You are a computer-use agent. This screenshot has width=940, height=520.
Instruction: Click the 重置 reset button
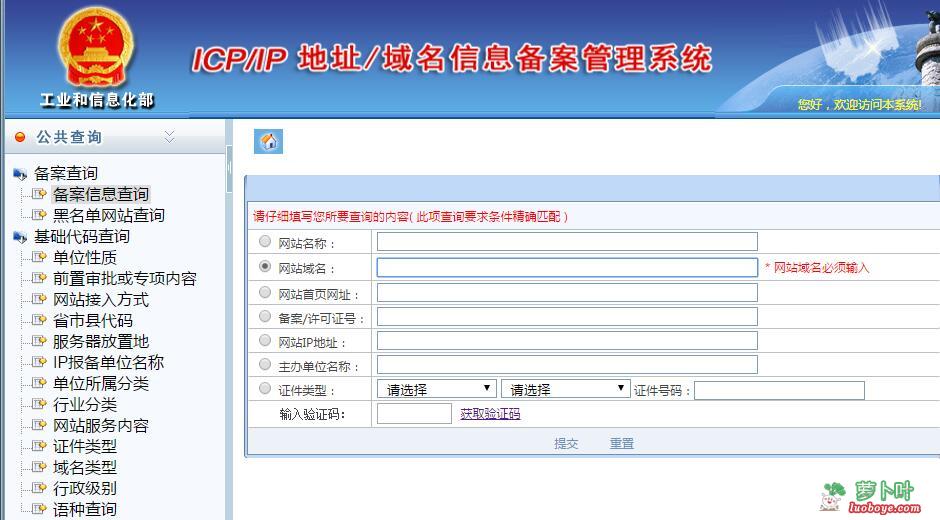coord(622,444)
